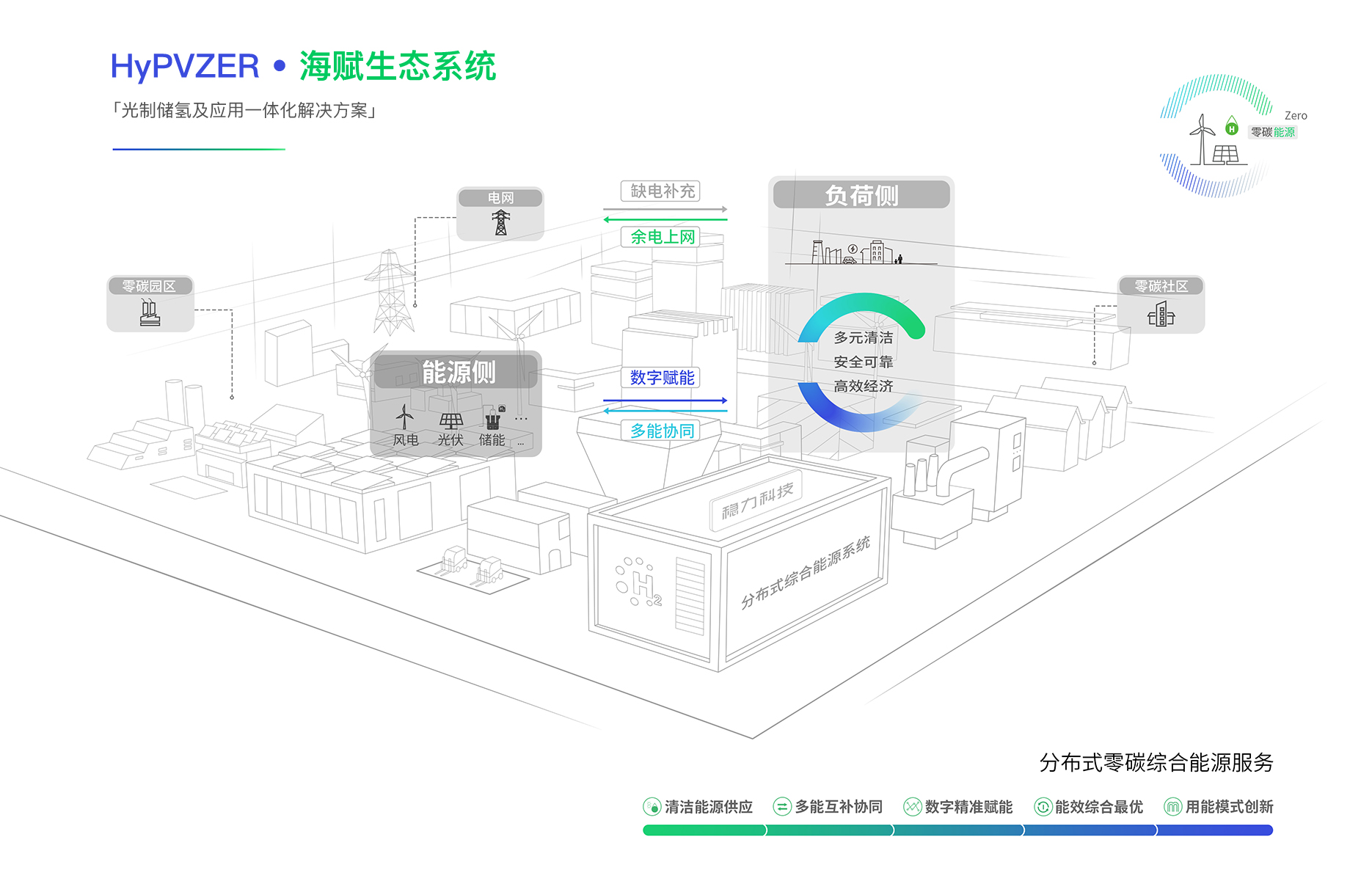This screenshot has height=881, width=1372.
Task: Click the 清洁能源供应 circular icon
Action: pyautogui.click(x=652, y=807)
